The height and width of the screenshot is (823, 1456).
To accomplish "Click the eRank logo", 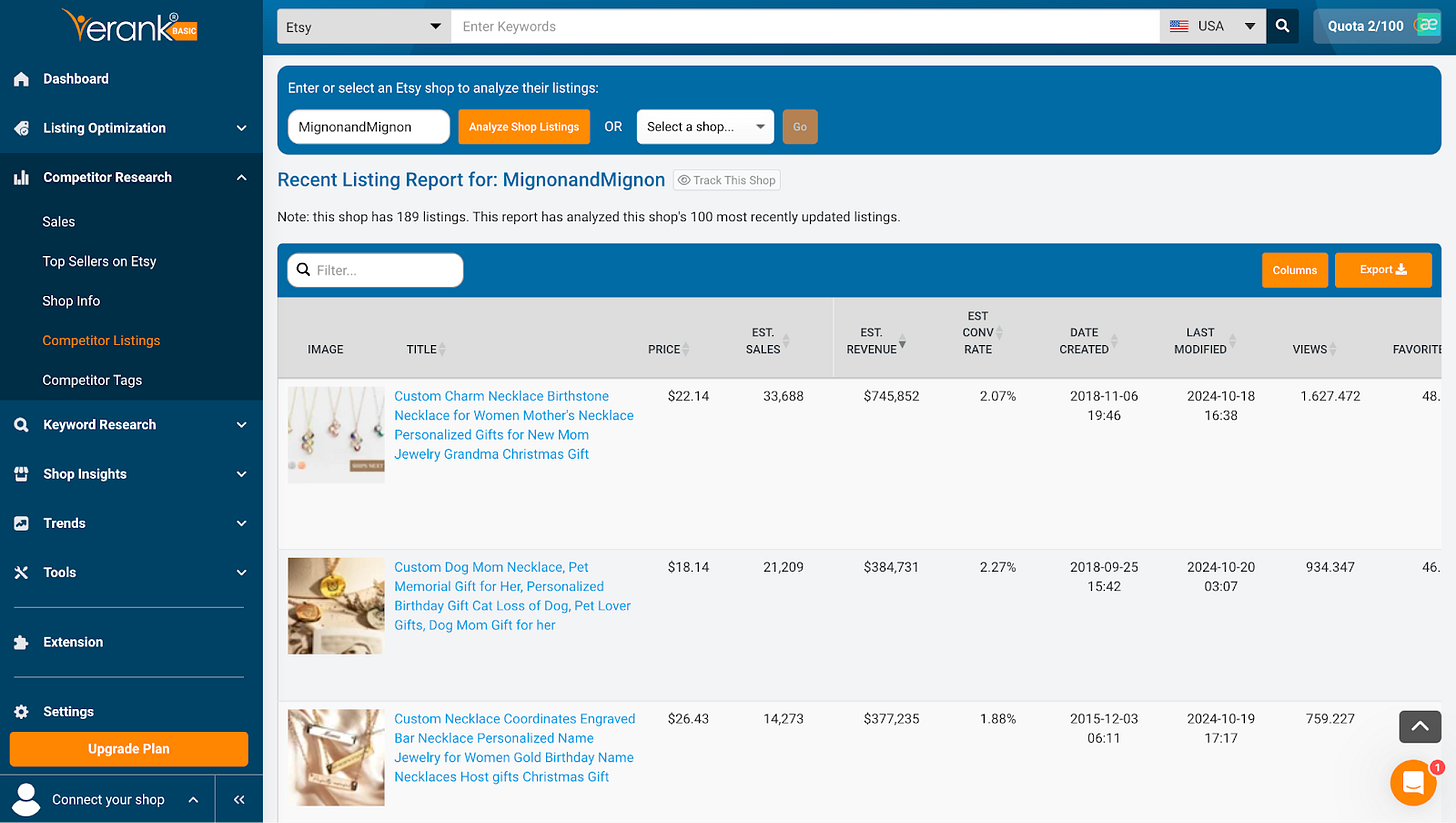I will pos(129,26).
